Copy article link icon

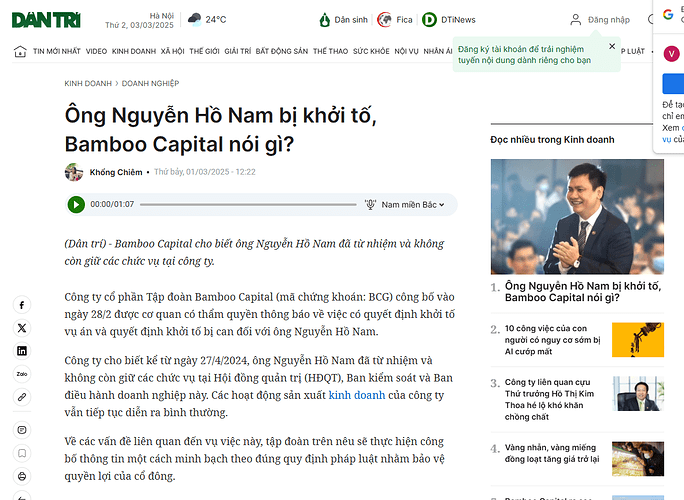[22, 397]
